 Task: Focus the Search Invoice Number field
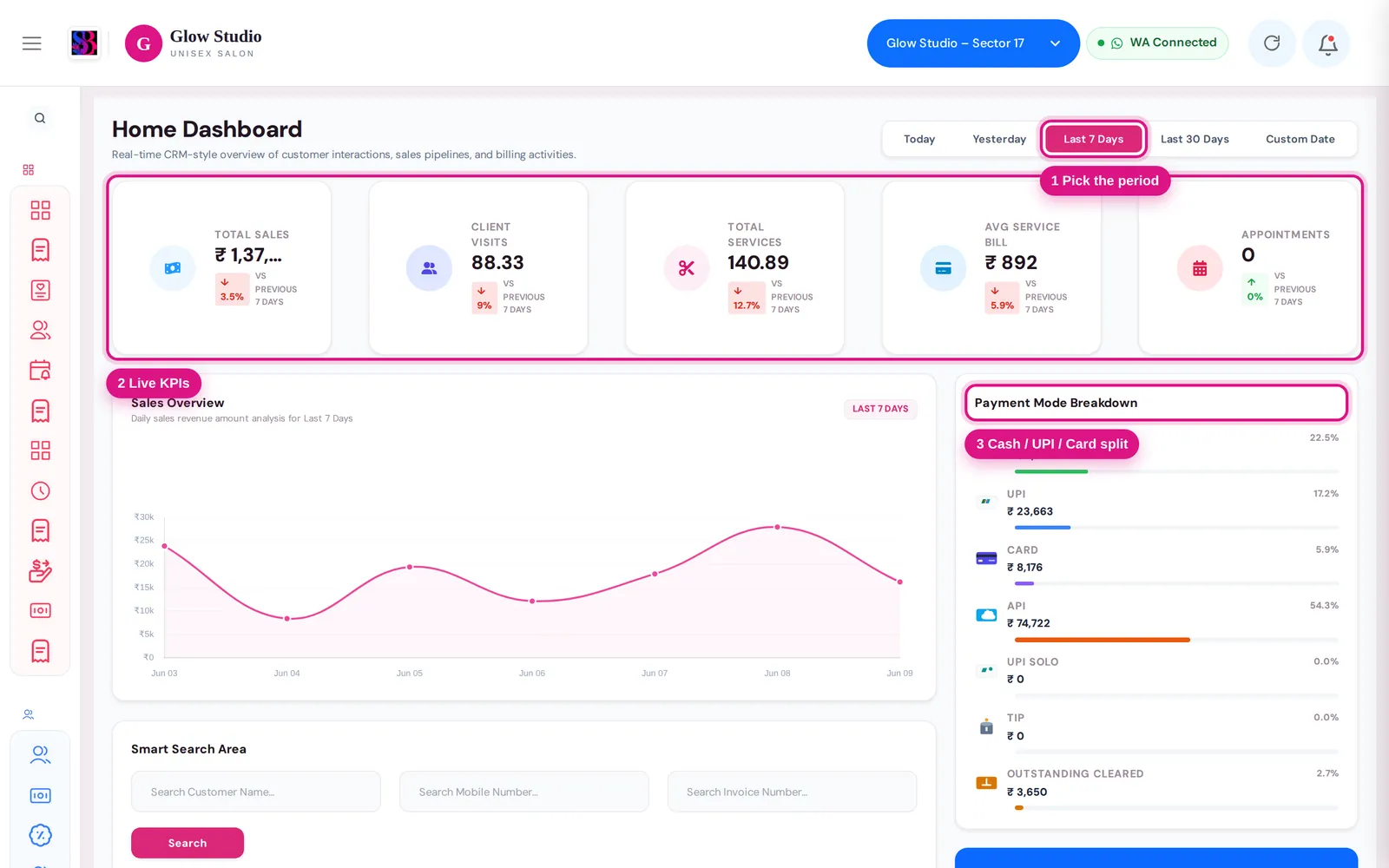pos(792,792)
